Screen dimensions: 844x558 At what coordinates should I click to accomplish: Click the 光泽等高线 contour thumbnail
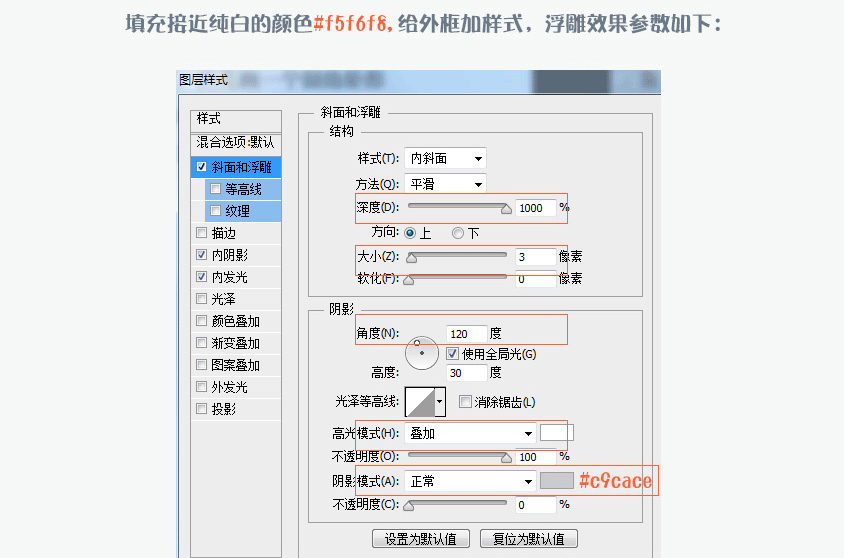pos(420,402)
